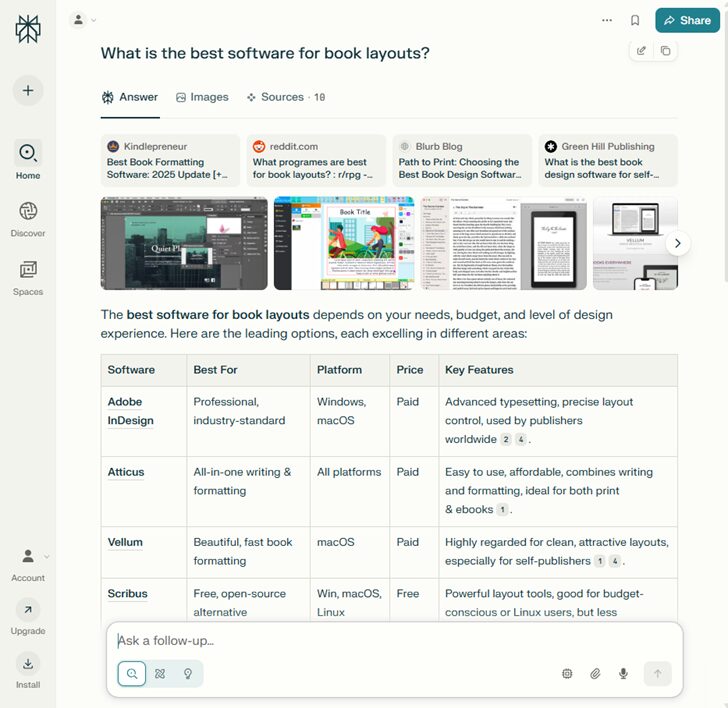Viewport: 728px width, 708px height.
Task: Select the Search mode toggle
Action: 132,674
